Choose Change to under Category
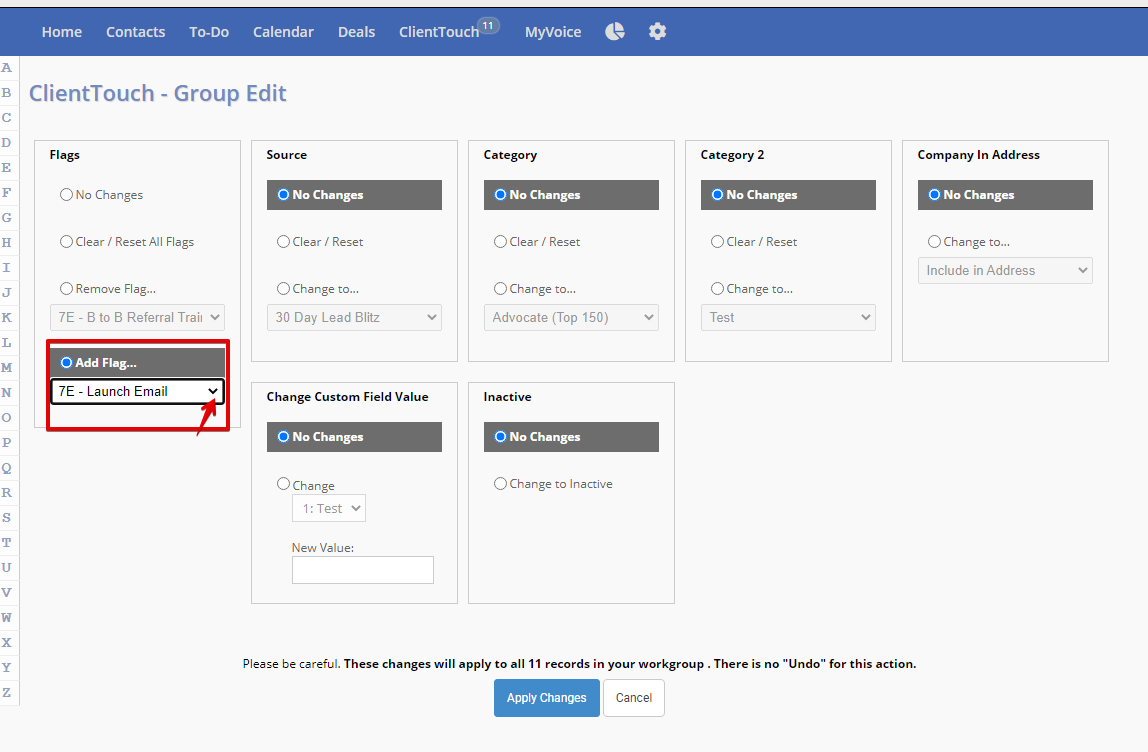This screenshot has width=1148, height=752. coord(500,288)
